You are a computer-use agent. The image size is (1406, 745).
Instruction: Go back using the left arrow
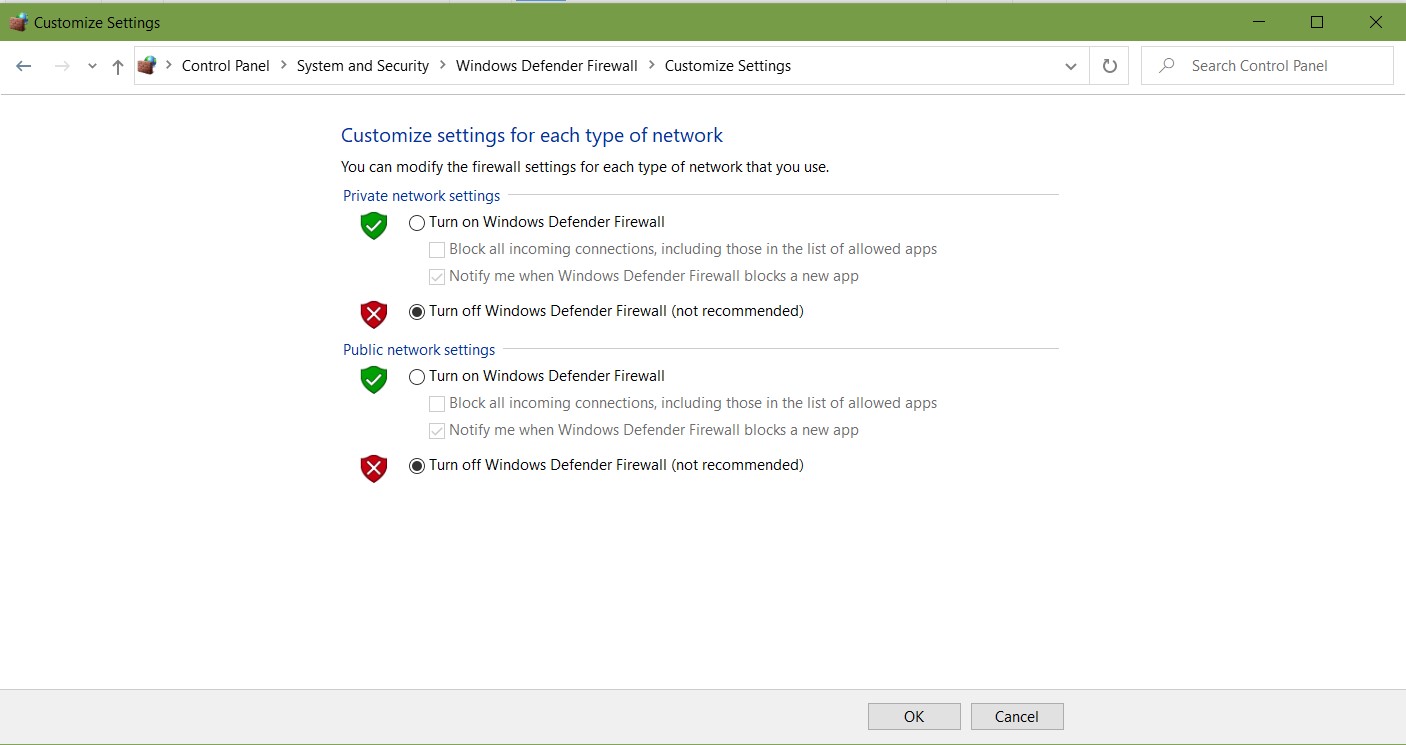click(x=24, y=66)
